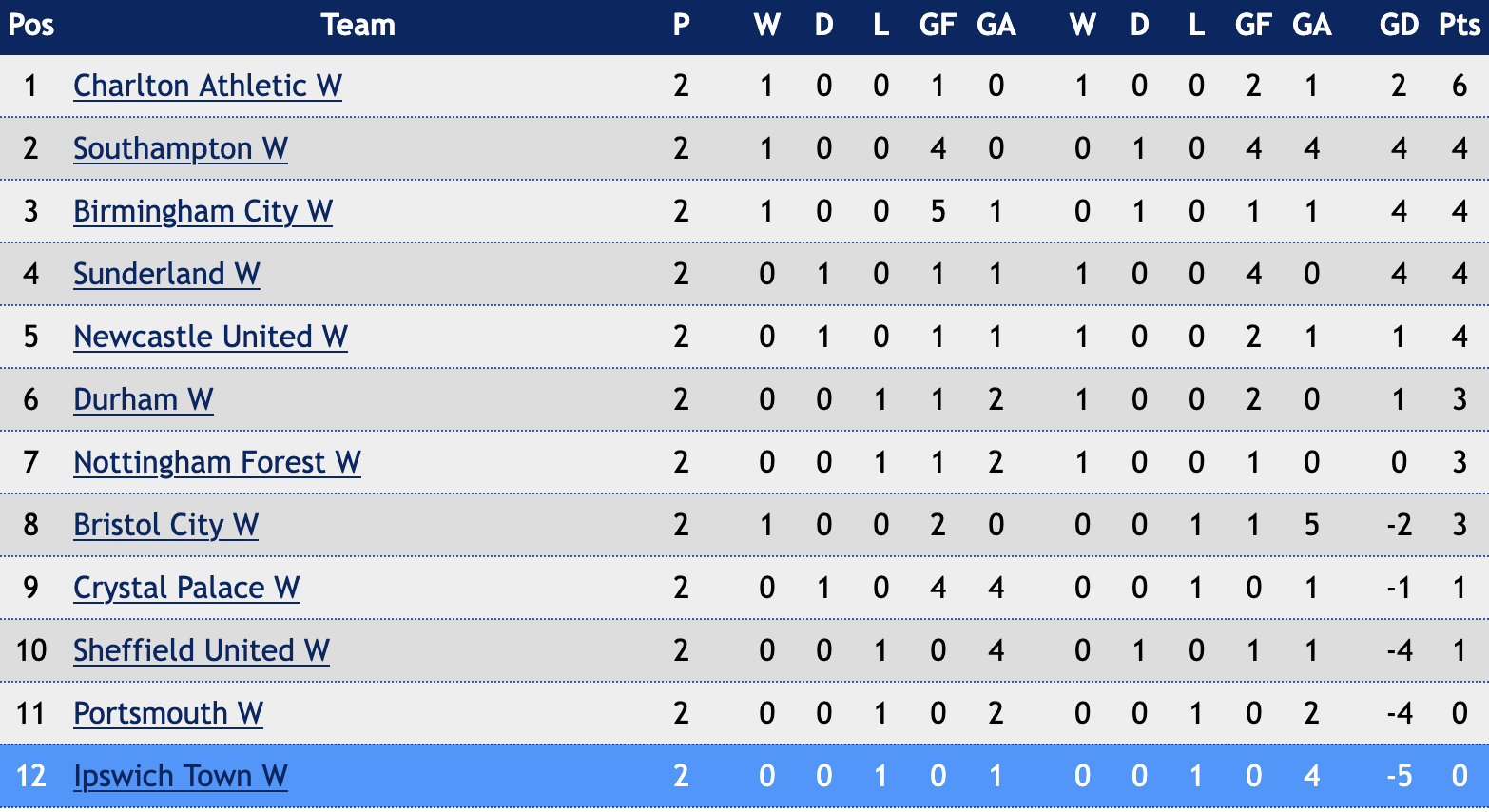Image resolution: width=1489 pixels, height=812 pixels.
Task: Open the Birmingham City W team link
Action: (203, 211)
